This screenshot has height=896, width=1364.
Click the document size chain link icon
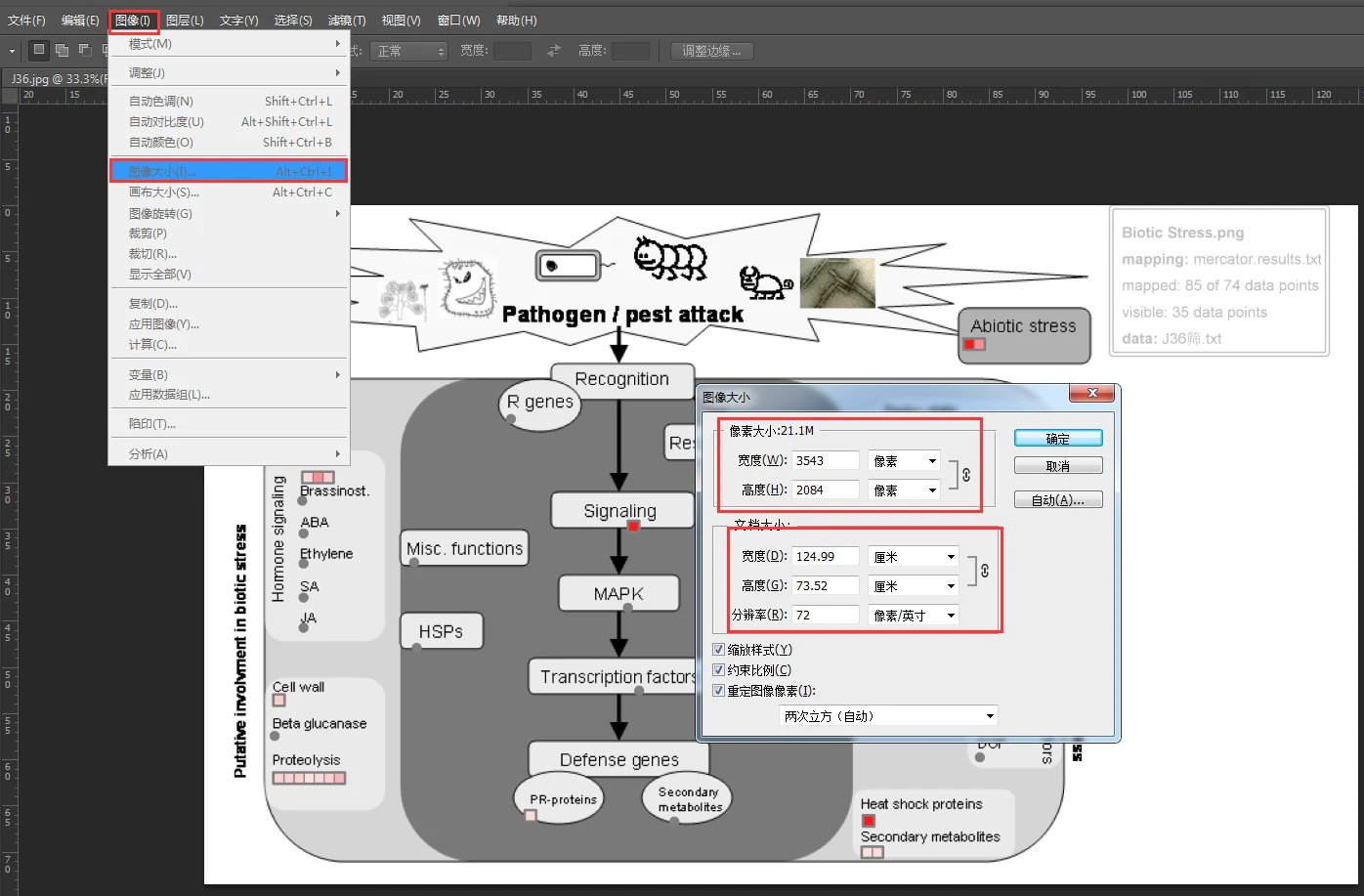[984, 571]
